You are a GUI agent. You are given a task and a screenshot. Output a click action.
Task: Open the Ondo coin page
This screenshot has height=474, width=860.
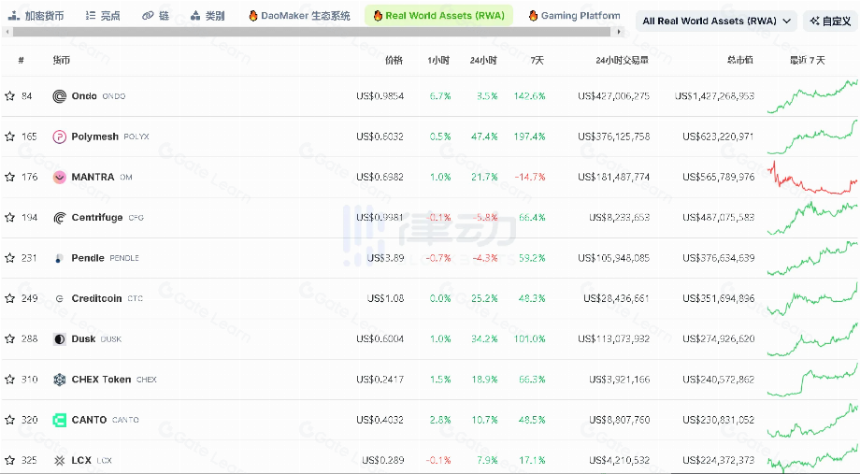pyautogui.click(x=84, y=96)
